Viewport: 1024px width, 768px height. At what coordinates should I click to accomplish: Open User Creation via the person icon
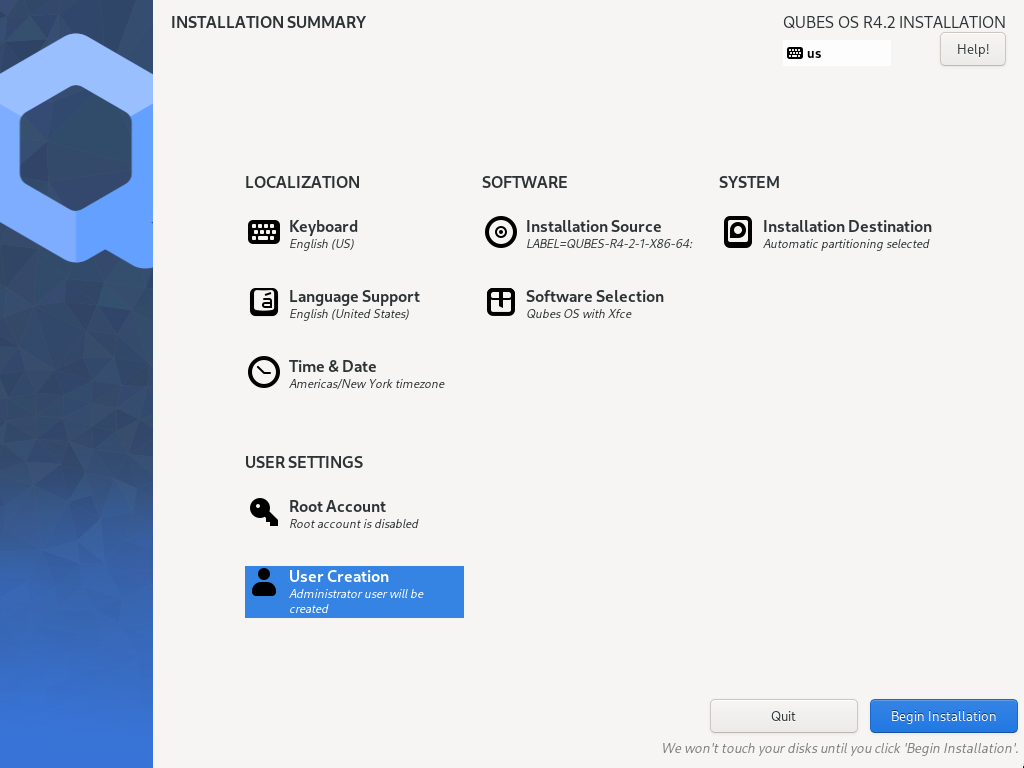coord(263,582)
